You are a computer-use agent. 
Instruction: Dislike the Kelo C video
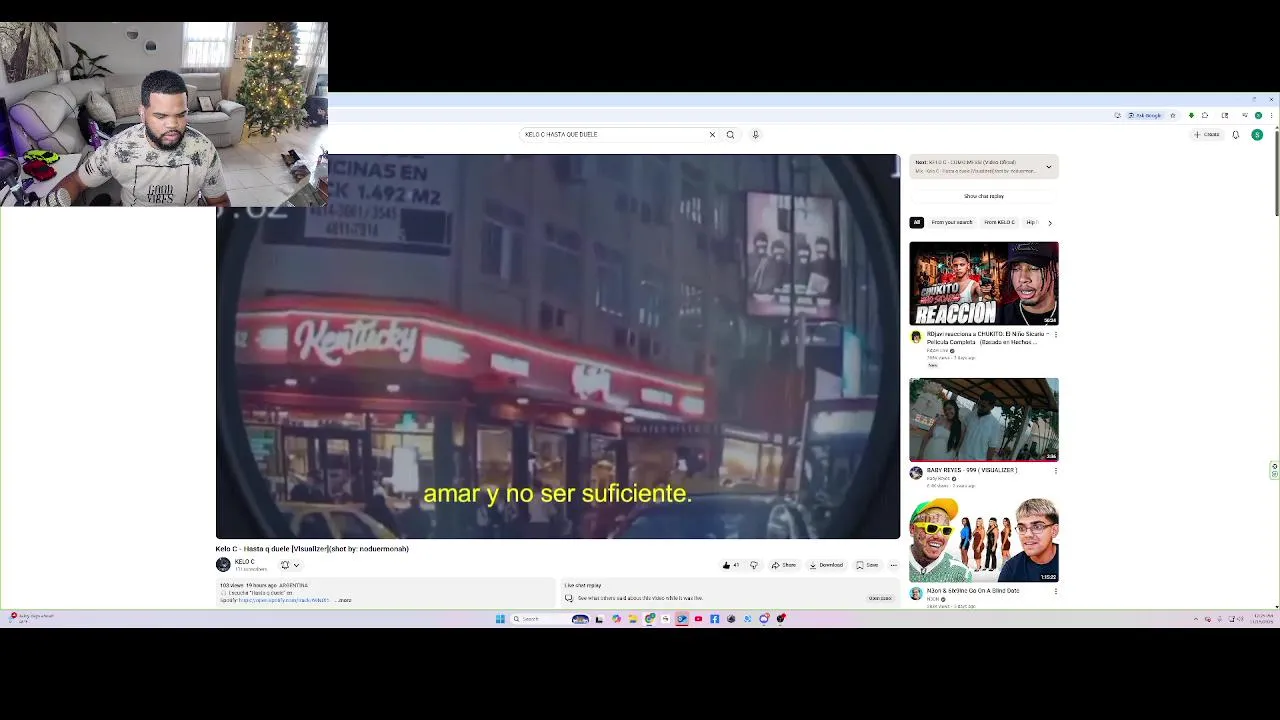(x=754, y=565)
